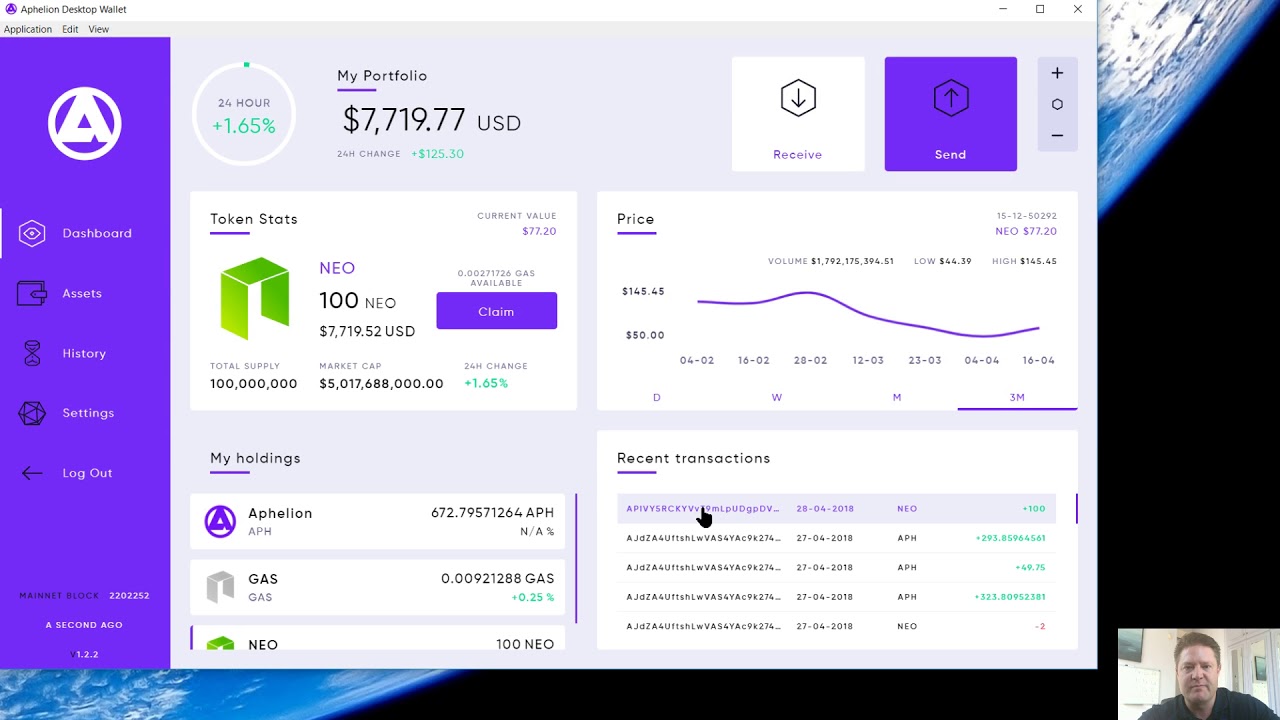Open the Dashboard section

(97, 233)
